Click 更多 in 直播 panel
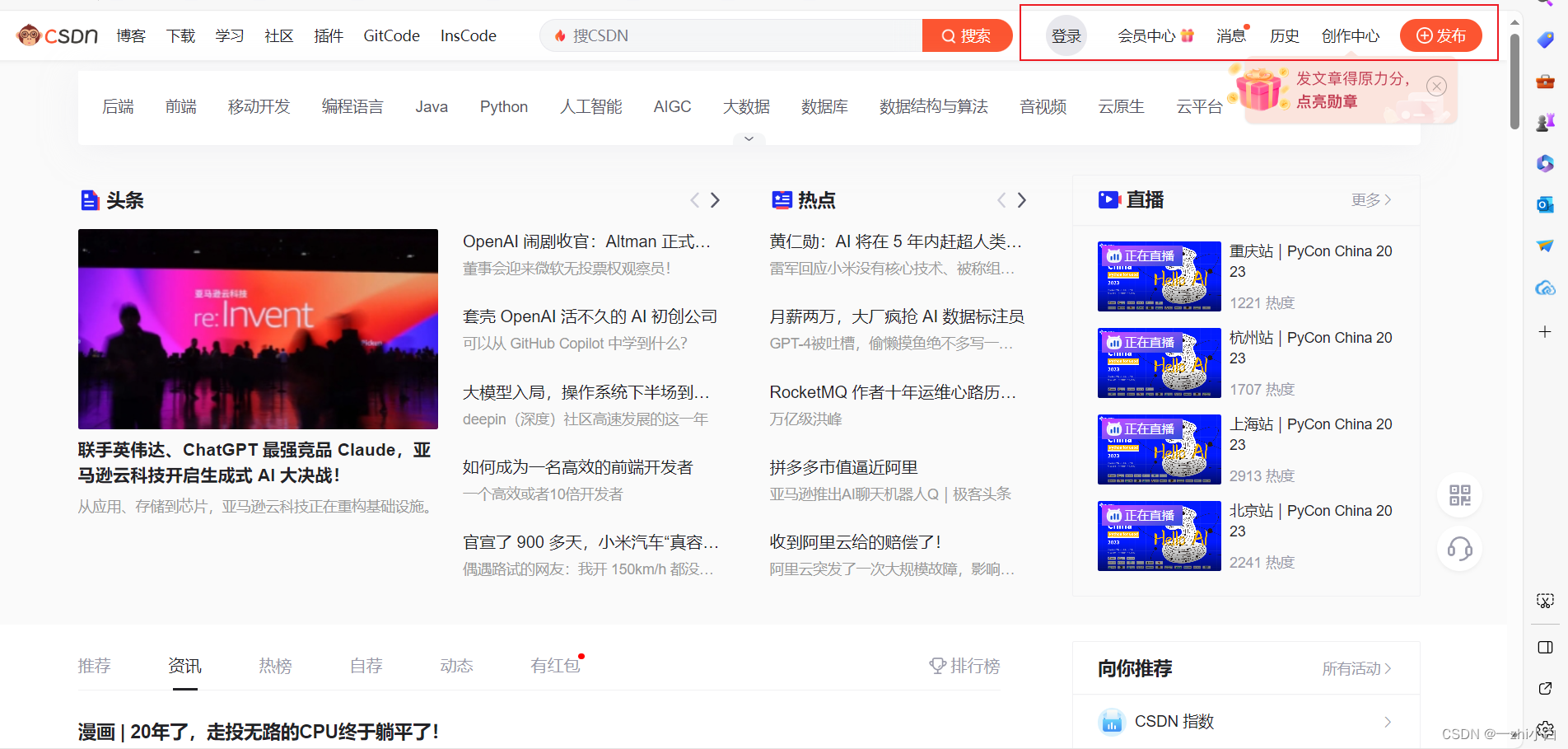The width and height of the screenshot is (1568, 749). tap(1371, 200)
